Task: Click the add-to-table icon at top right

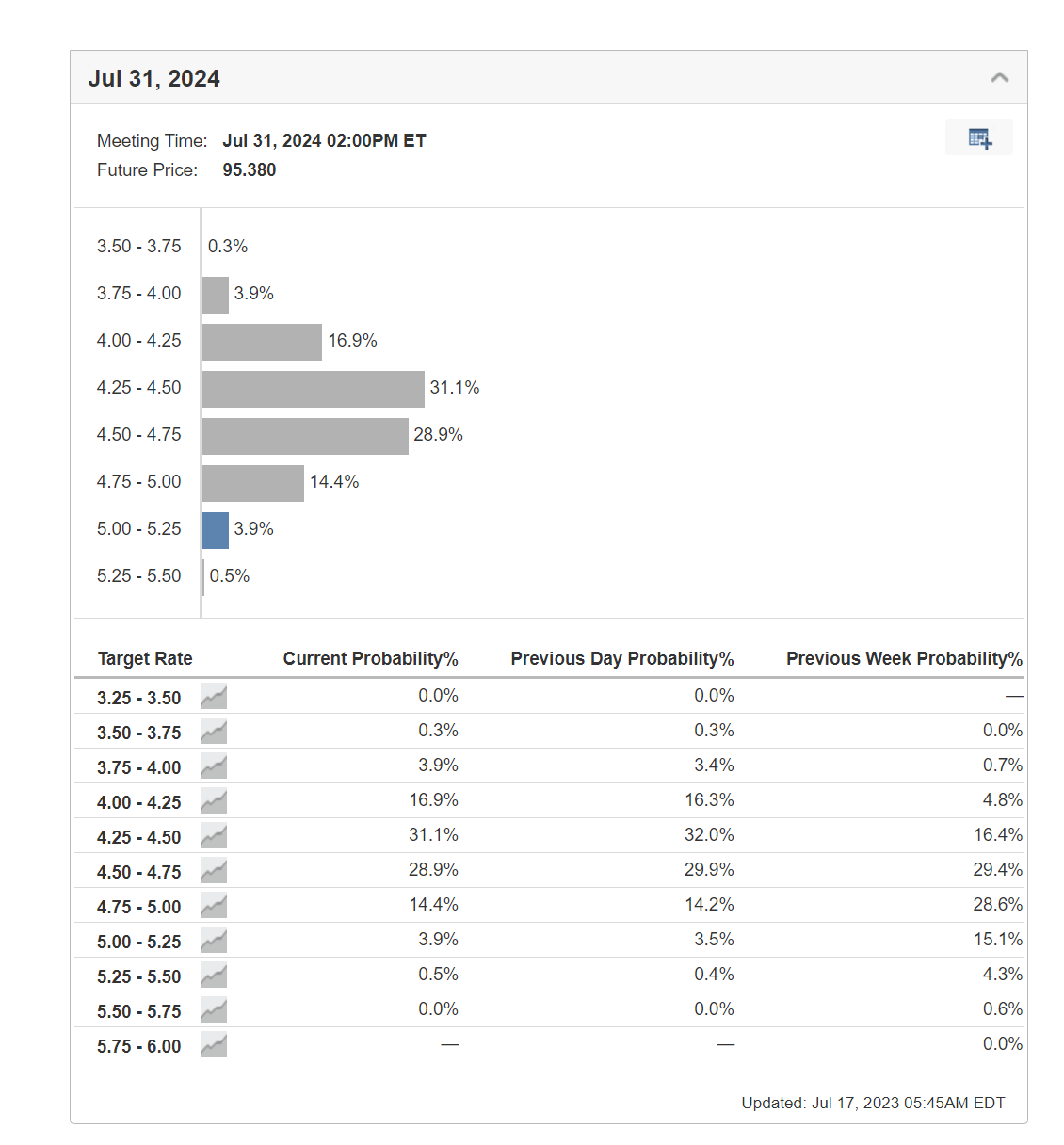Action: tap(979, 138)
